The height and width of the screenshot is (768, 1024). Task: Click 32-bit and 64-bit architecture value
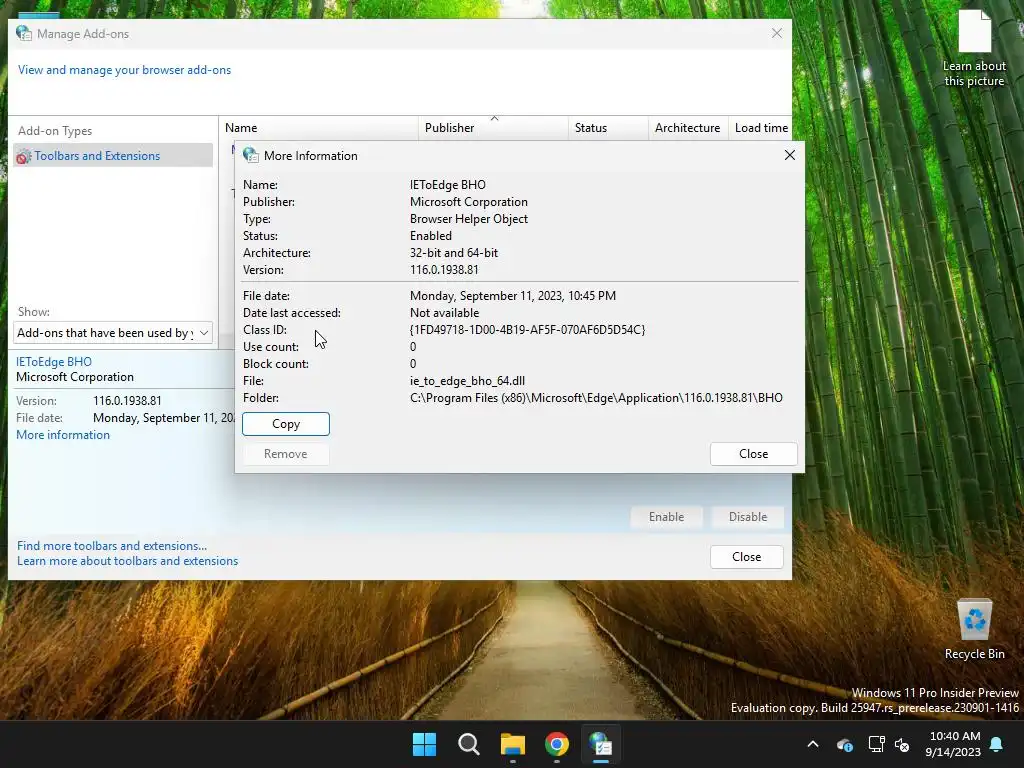coord(454,253)
